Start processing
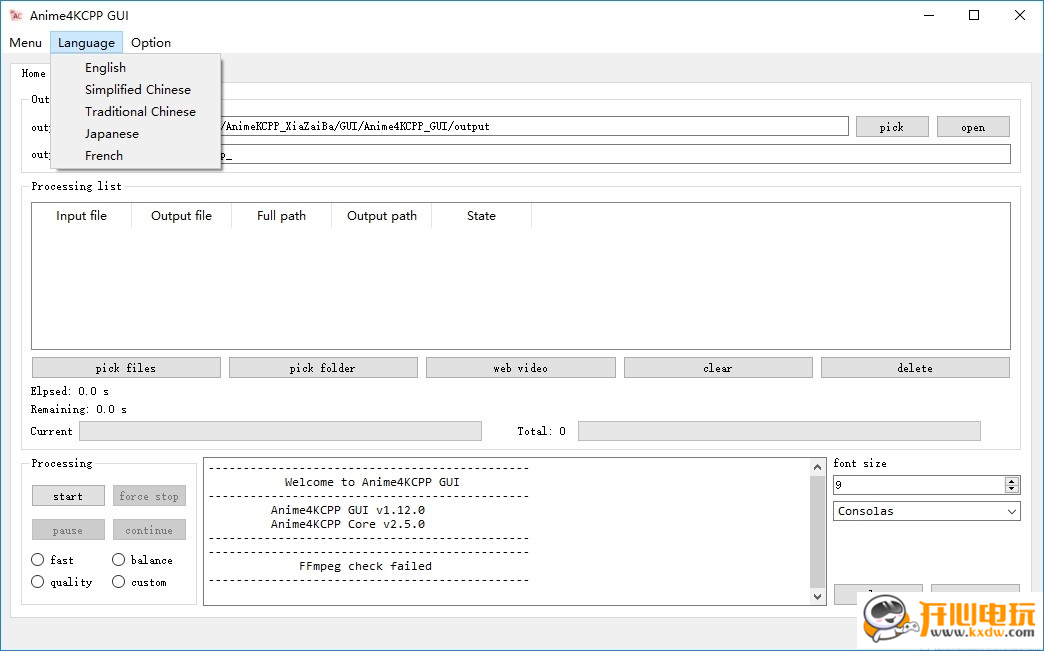The width and height of the screenshot is (1044, 651). [68, 496]
